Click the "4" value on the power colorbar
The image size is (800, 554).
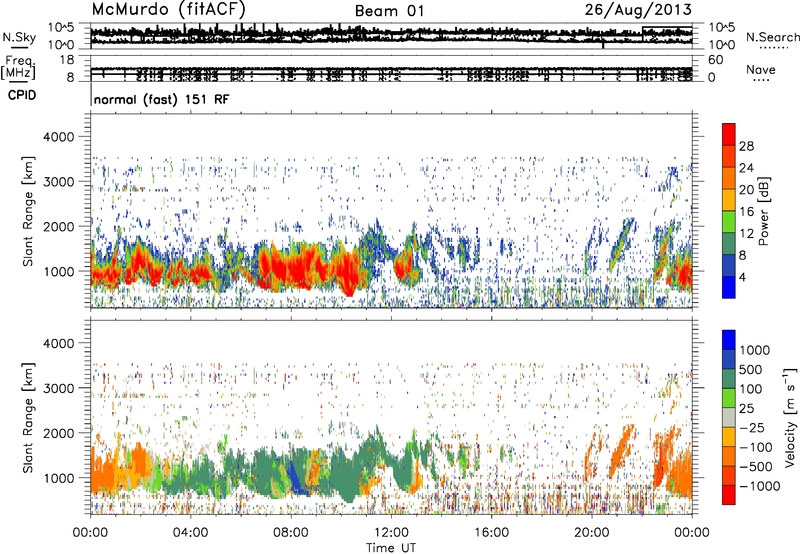pyautogui.click(x=743, y=278)
